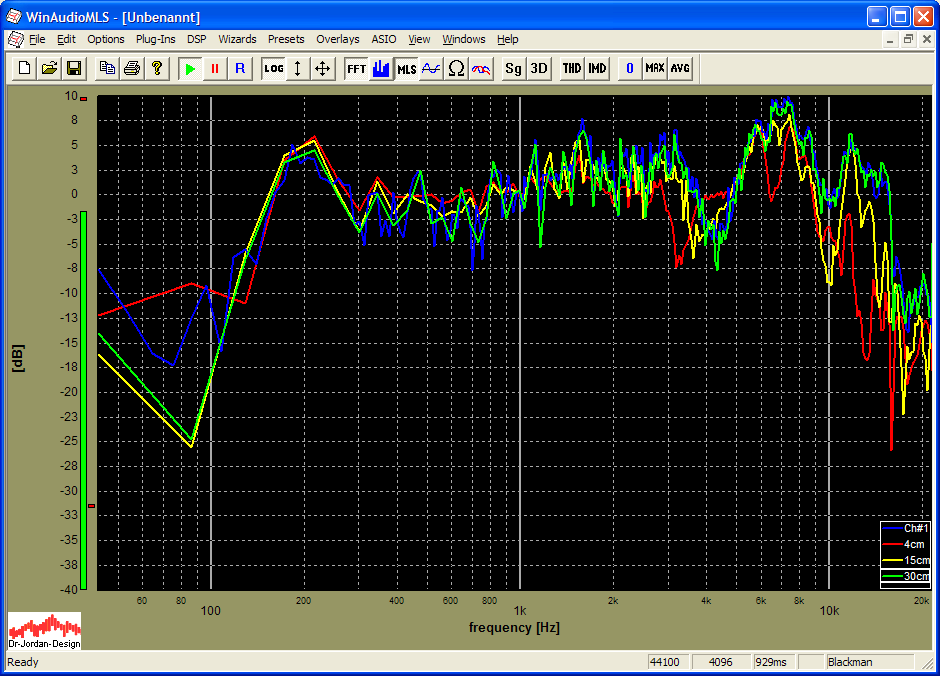Toggle the LOG axis button

click(273, 68)
